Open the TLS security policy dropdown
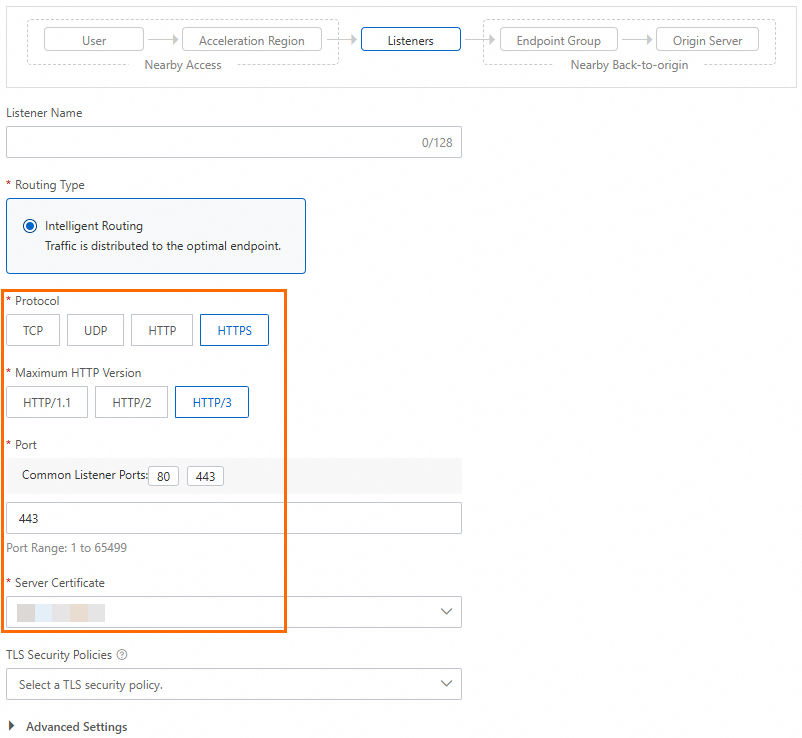This screenshot has height=738, width=802. point(234,684)
